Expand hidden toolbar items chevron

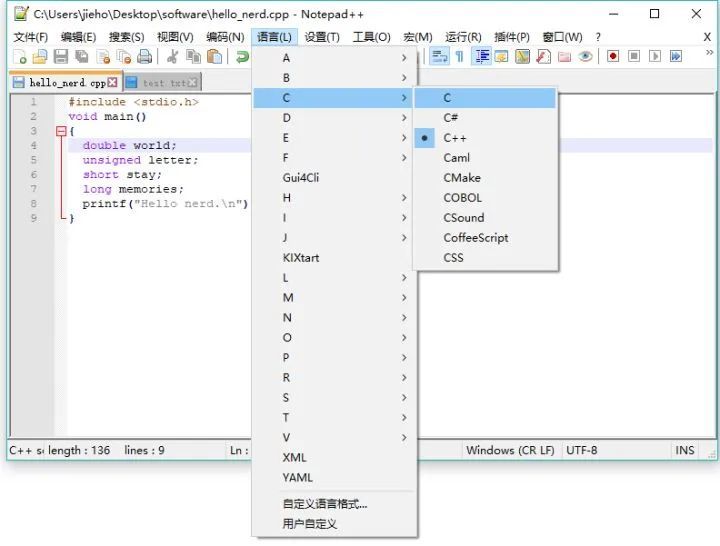709,53
